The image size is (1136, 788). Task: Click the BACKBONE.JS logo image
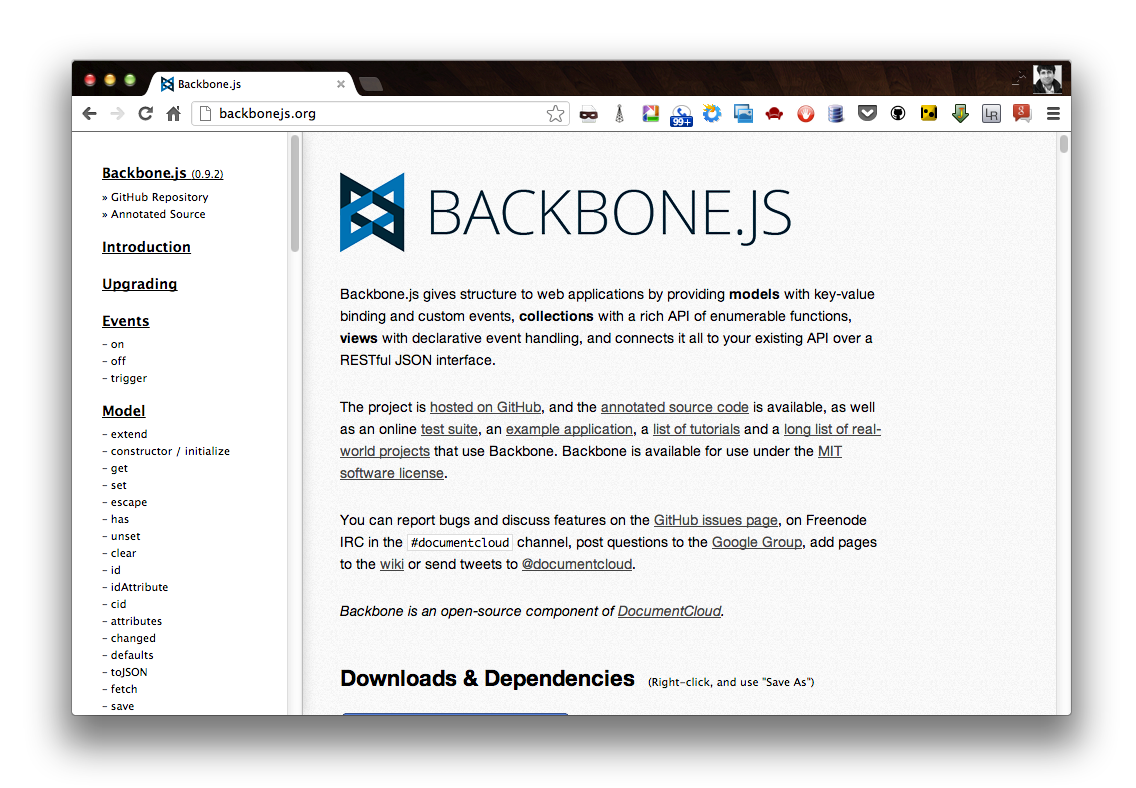pyautogui.click(x=566, y=212)
